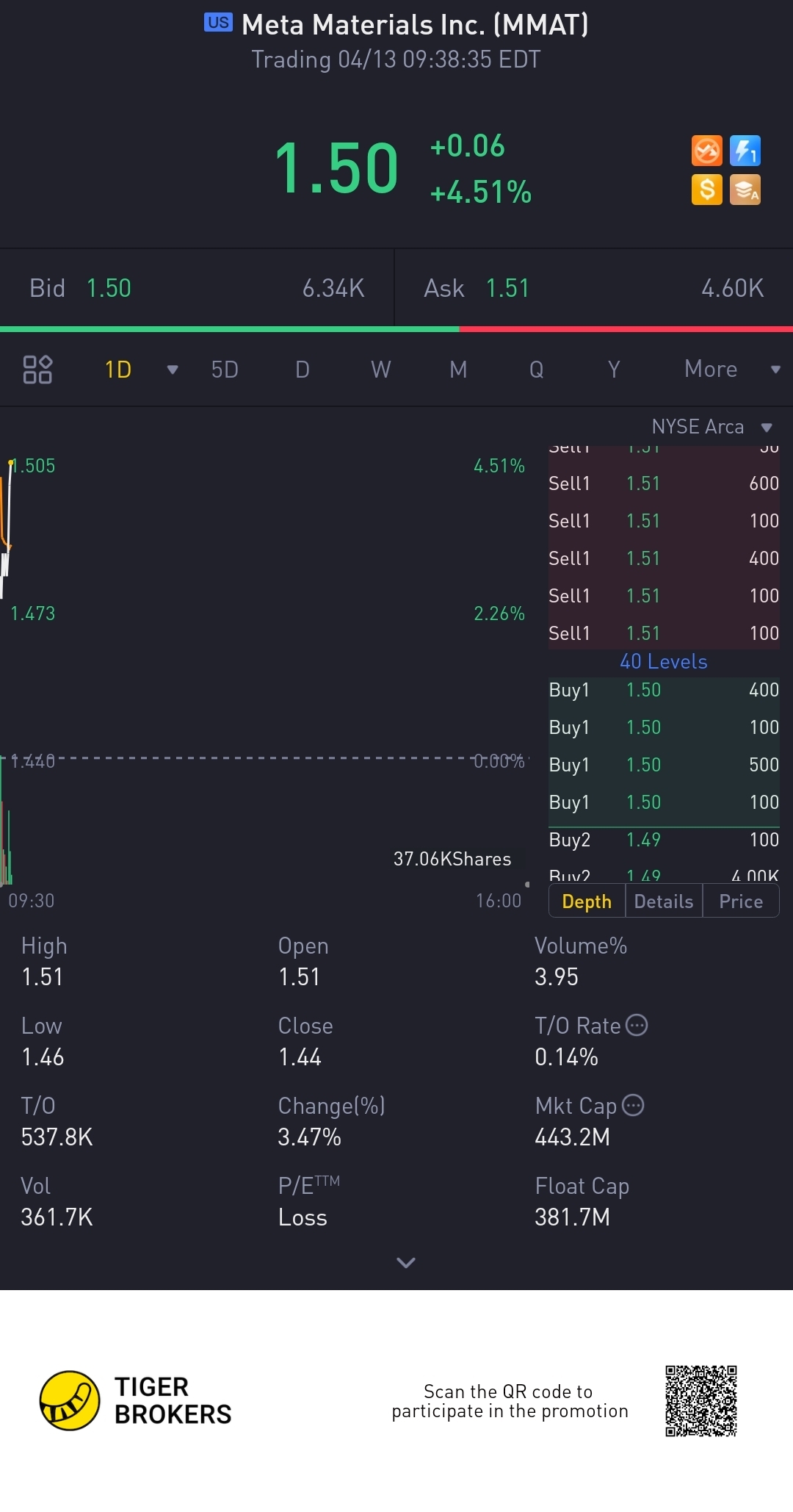Tap the Vol 361.7K stat
The image size is (793, 1512).
[x=57, y=1202]
